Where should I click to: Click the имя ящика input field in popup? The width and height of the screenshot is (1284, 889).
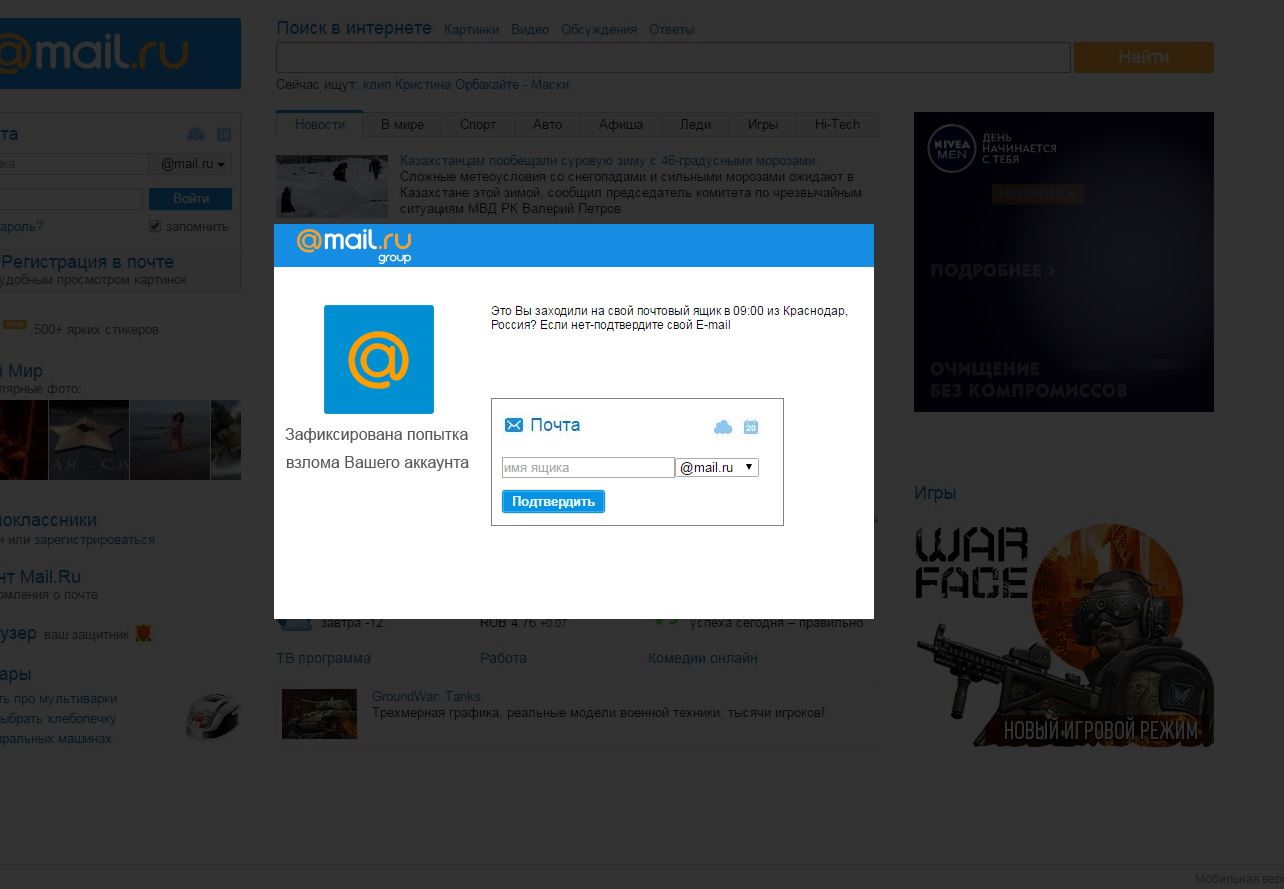[x=588, y=467]
